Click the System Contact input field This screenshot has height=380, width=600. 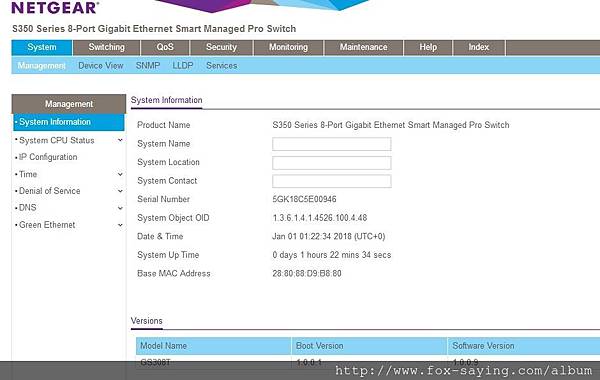pyautogui.click(x=332, y=181)
